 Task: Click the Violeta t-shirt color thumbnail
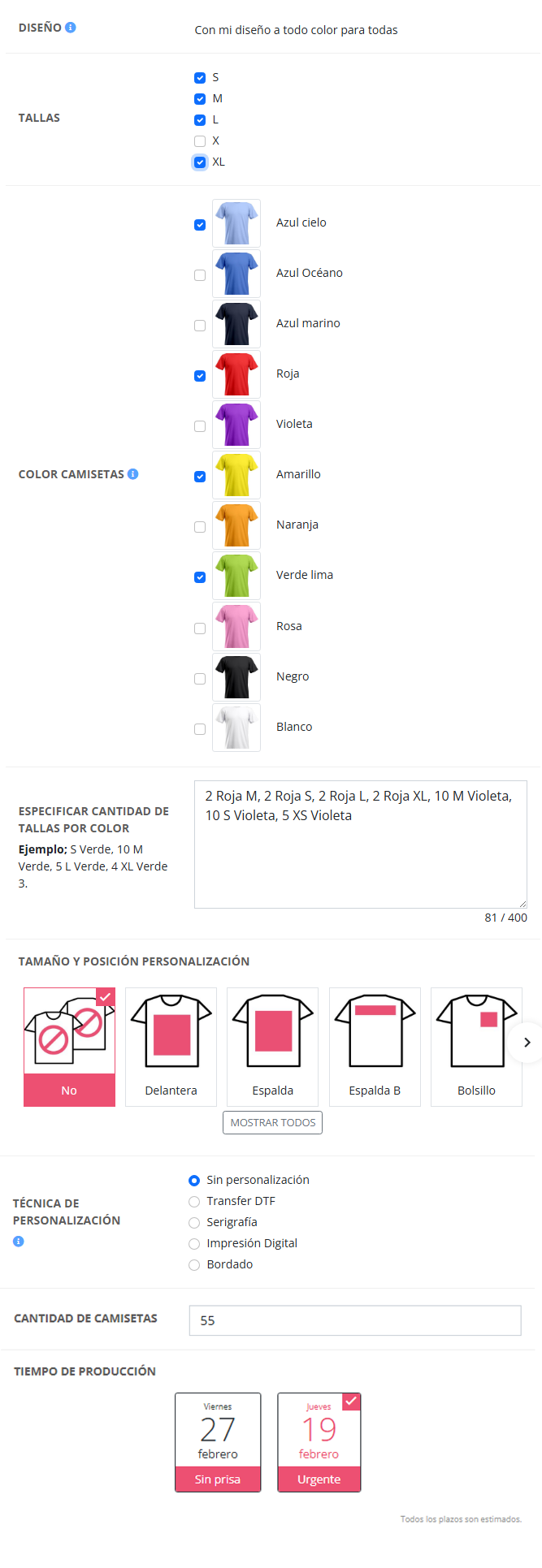[236, 425]
